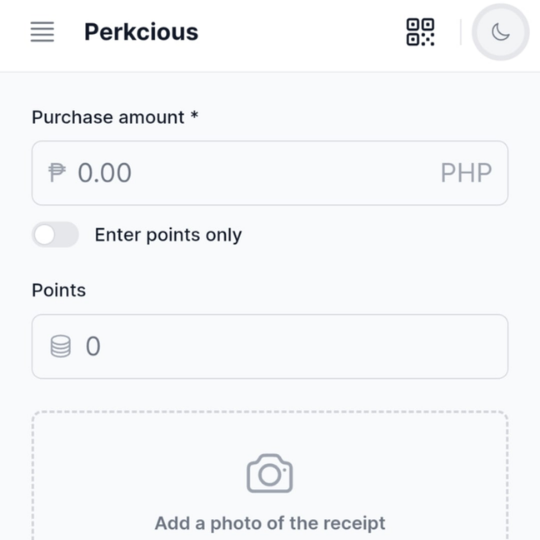Click the Perkcious app title
The height and width of the screenshot is (540, 540).
141,32
